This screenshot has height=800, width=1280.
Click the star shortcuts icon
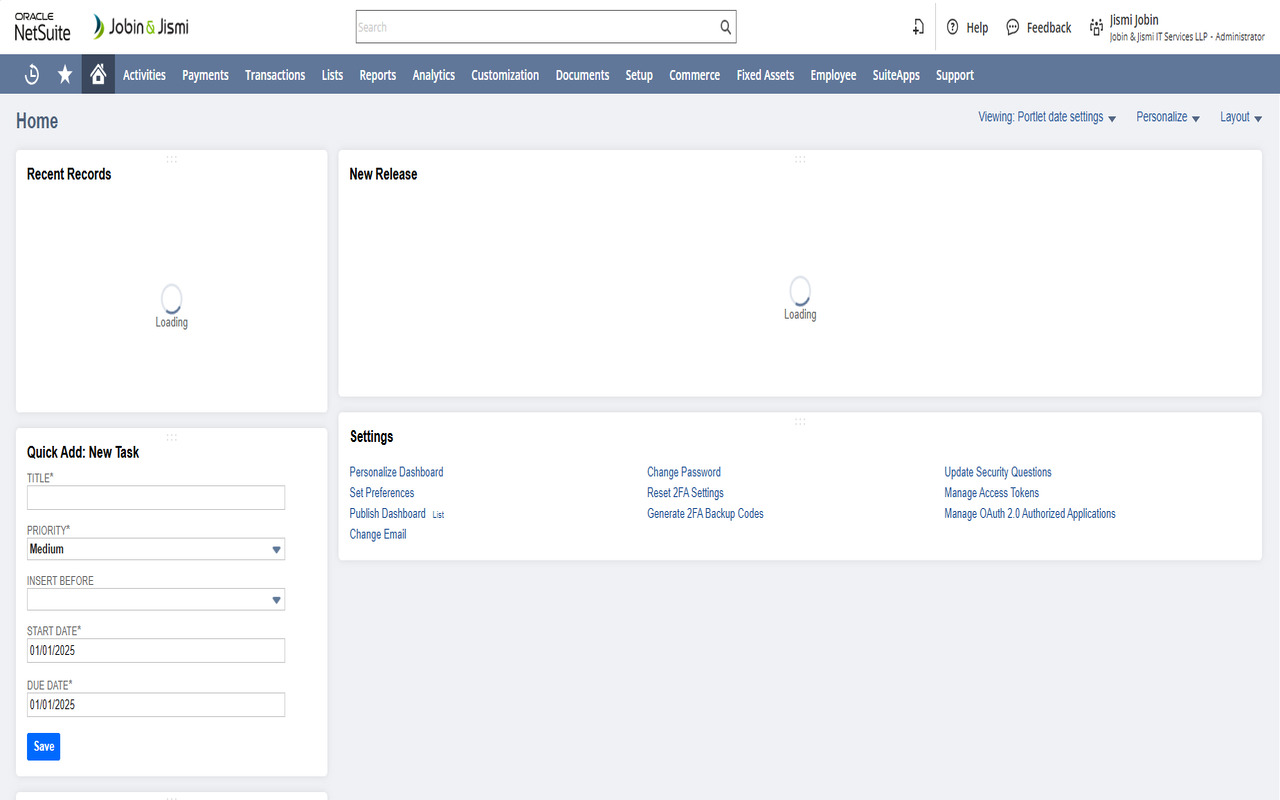[x=64, y=74]
